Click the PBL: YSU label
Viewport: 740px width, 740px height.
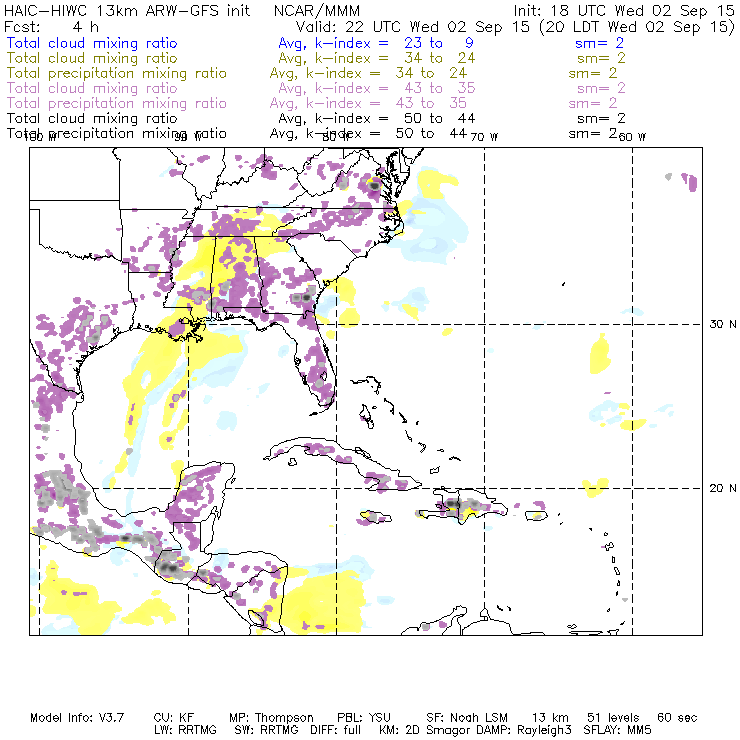coord(364,718)
